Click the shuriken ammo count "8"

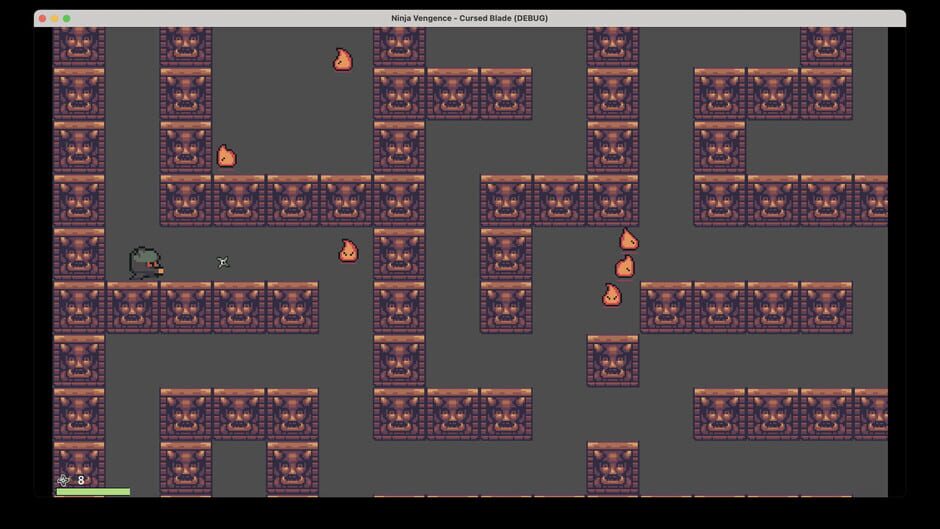coord(81,480)
